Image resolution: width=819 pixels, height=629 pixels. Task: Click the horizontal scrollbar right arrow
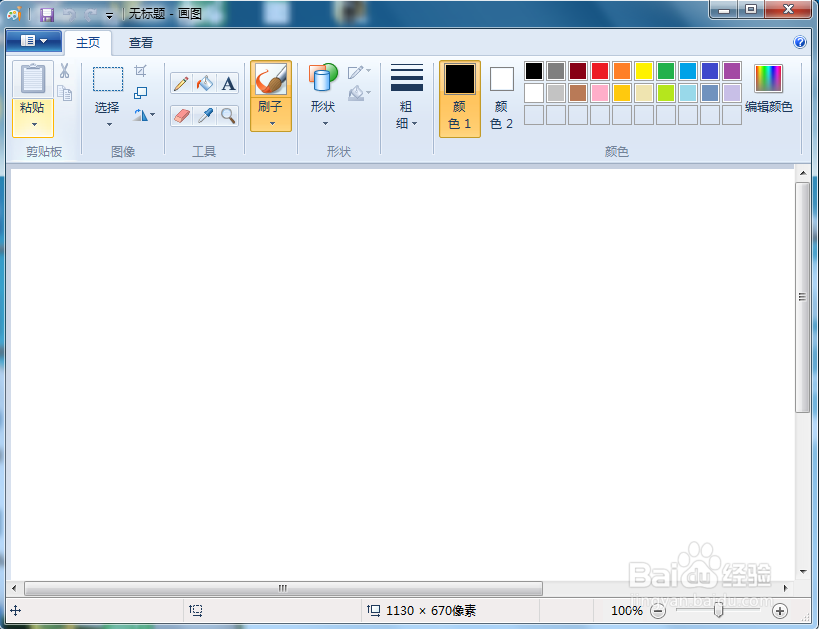coord(785,588)
